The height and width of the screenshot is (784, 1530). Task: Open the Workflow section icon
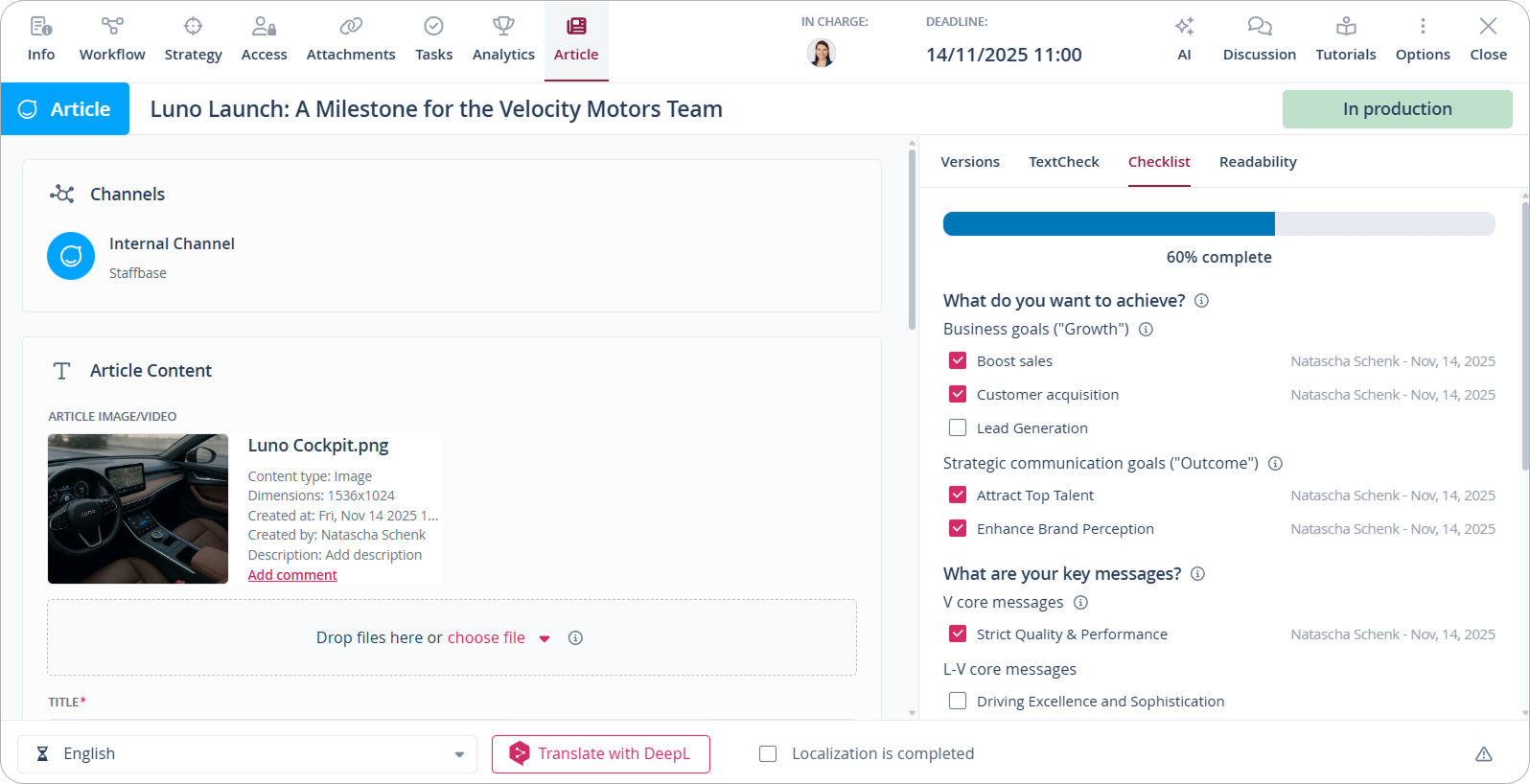pos(112,27)
